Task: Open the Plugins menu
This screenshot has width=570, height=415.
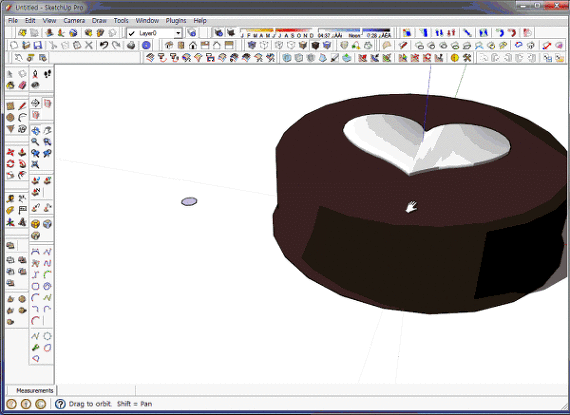Action: [176, 21]
